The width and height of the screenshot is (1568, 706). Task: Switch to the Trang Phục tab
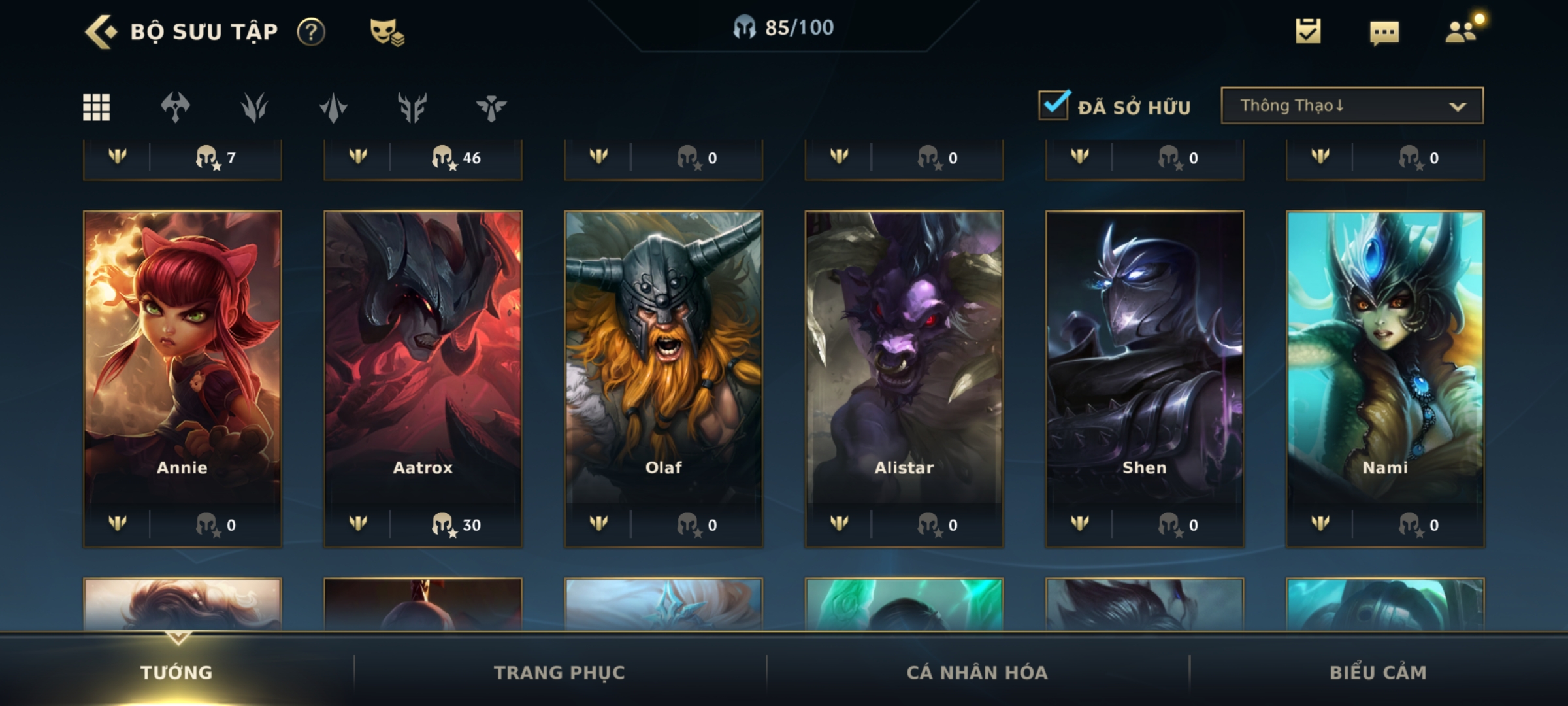[559, 673]
